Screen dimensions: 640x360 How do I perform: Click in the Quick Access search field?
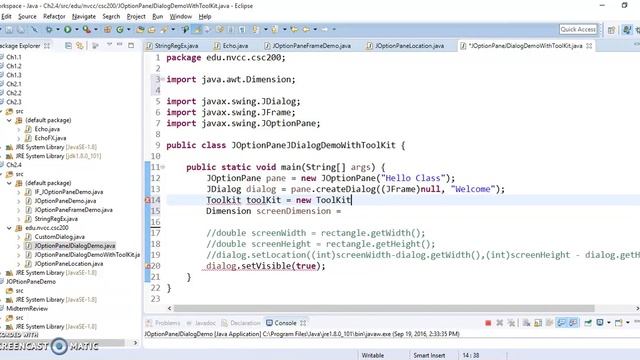click(x=578, y=29)
